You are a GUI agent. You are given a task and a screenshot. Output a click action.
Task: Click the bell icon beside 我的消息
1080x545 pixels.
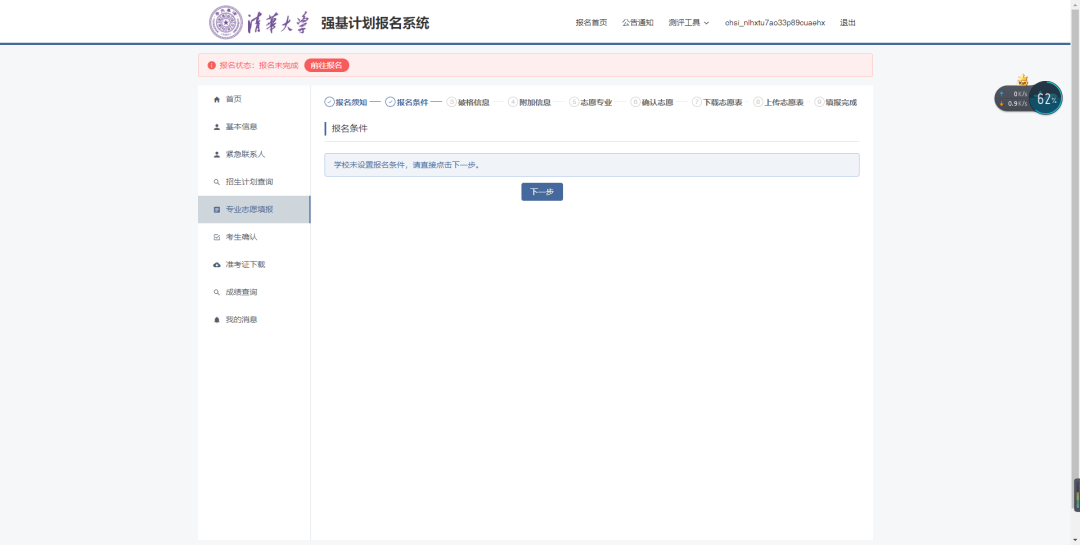(x=217, y=320)
